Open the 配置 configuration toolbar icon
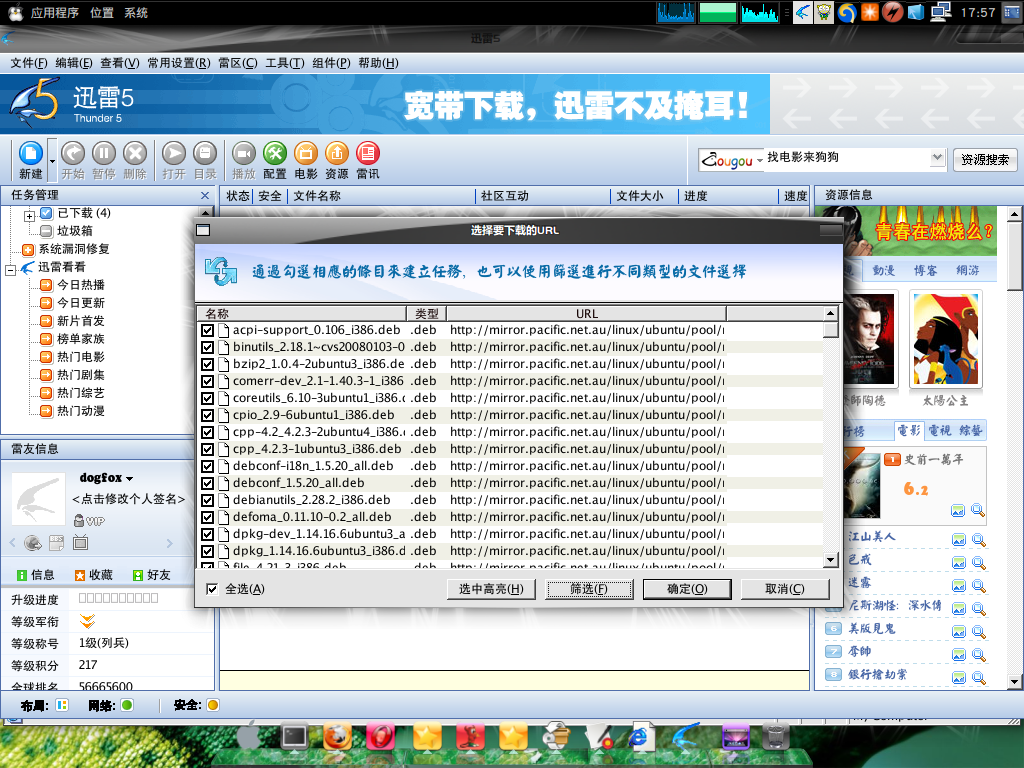 click(x=275, y=154)
